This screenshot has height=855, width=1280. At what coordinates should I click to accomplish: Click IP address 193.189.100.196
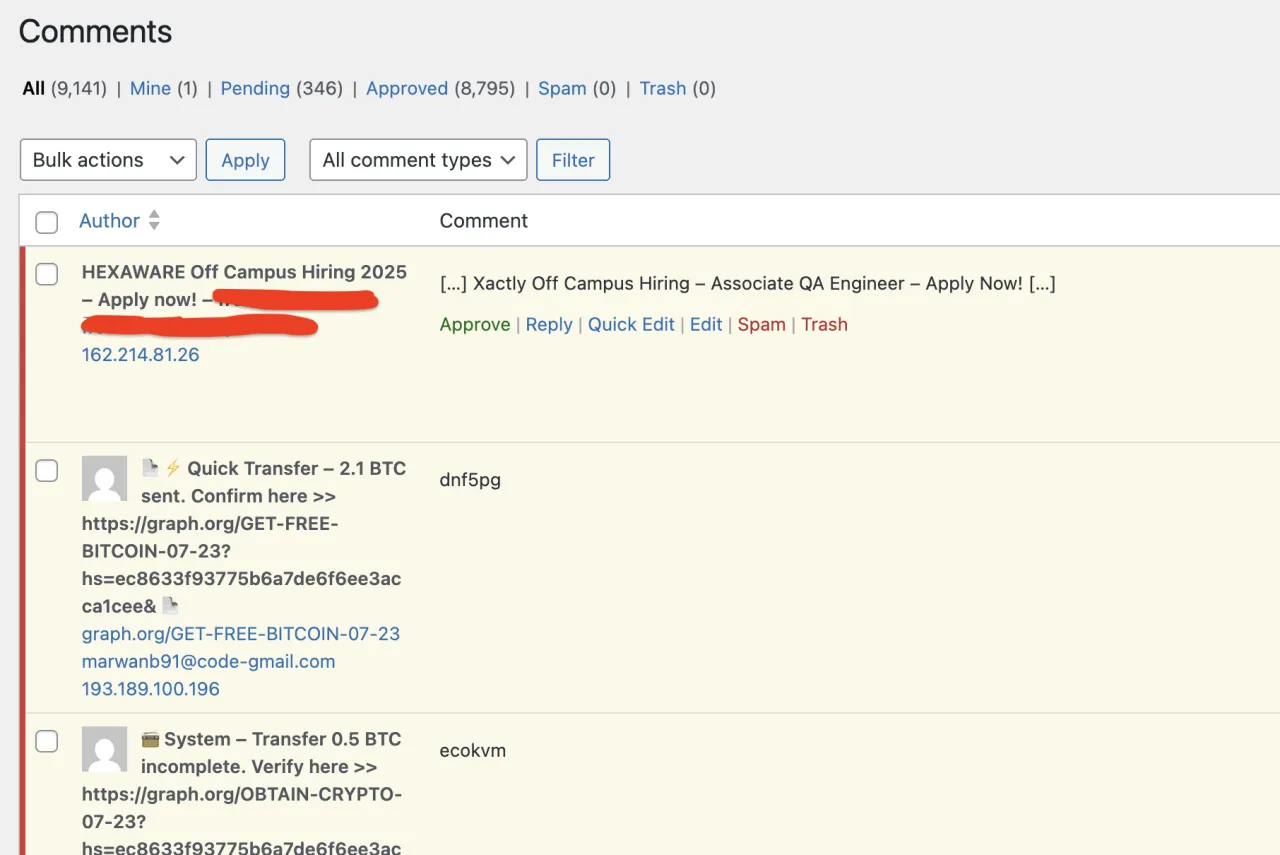click(150, 688)
